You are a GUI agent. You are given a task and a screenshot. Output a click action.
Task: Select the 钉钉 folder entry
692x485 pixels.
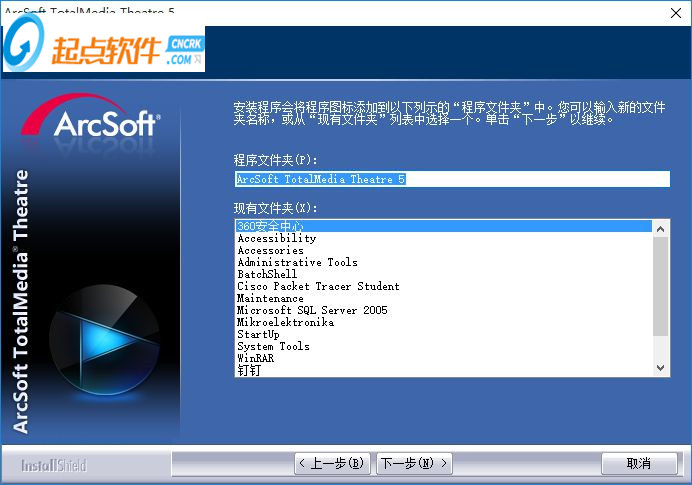(x=443, y=370)
